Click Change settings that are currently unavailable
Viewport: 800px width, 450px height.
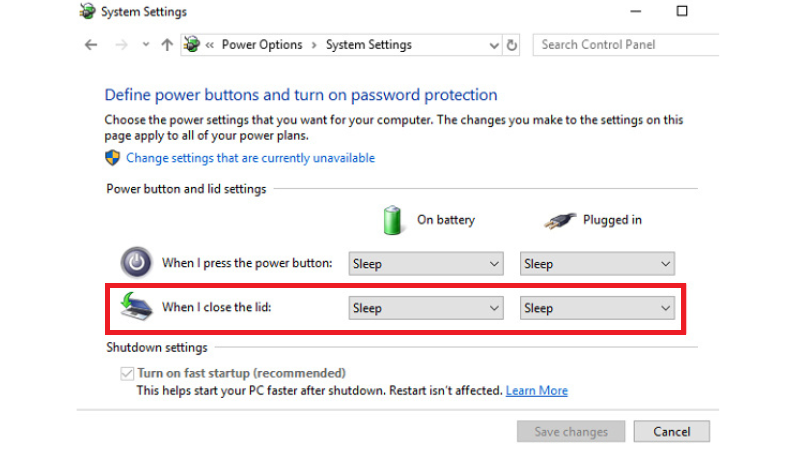[250, 158]
